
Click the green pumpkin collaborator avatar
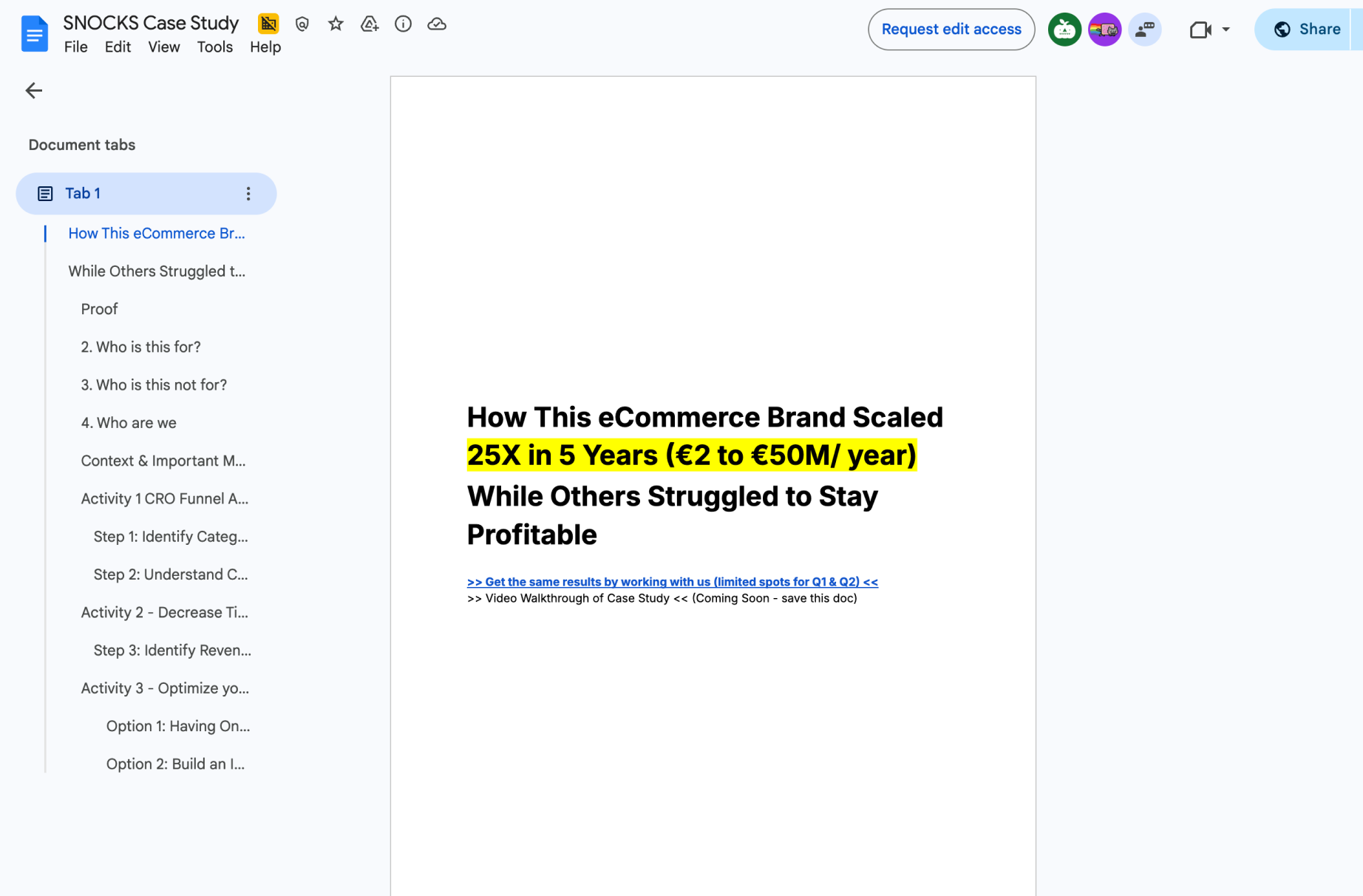point(1064,30)
